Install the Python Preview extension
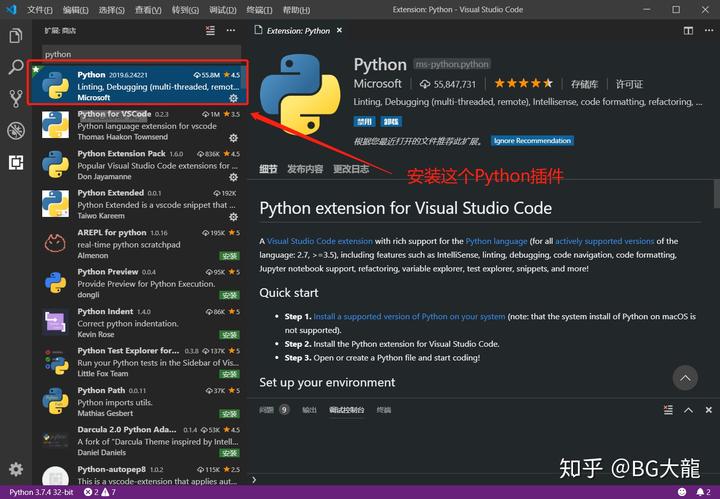This screenshot has height=499, width=720. pos(229,295)
